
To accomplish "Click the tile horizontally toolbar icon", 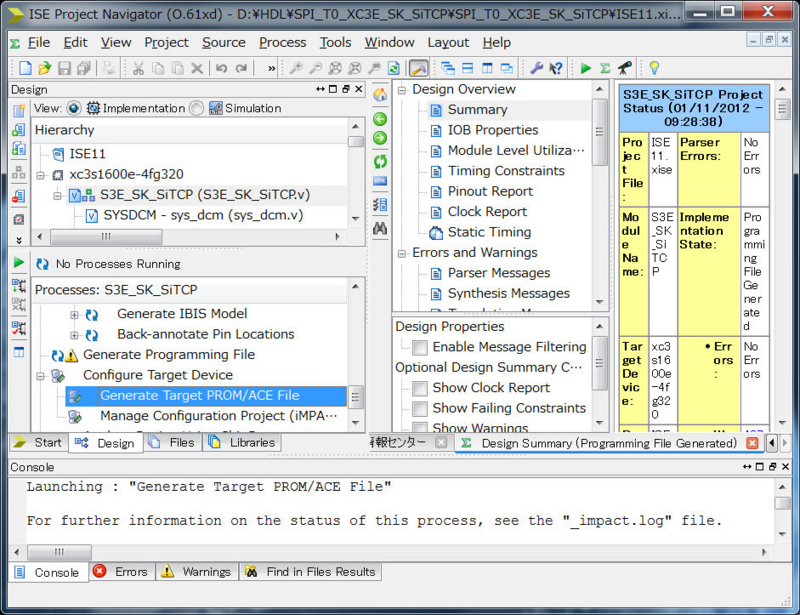I will click(x=467, y=68).
